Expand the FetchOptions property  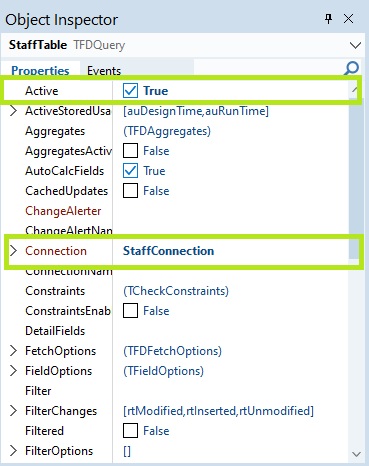[13, 351]
